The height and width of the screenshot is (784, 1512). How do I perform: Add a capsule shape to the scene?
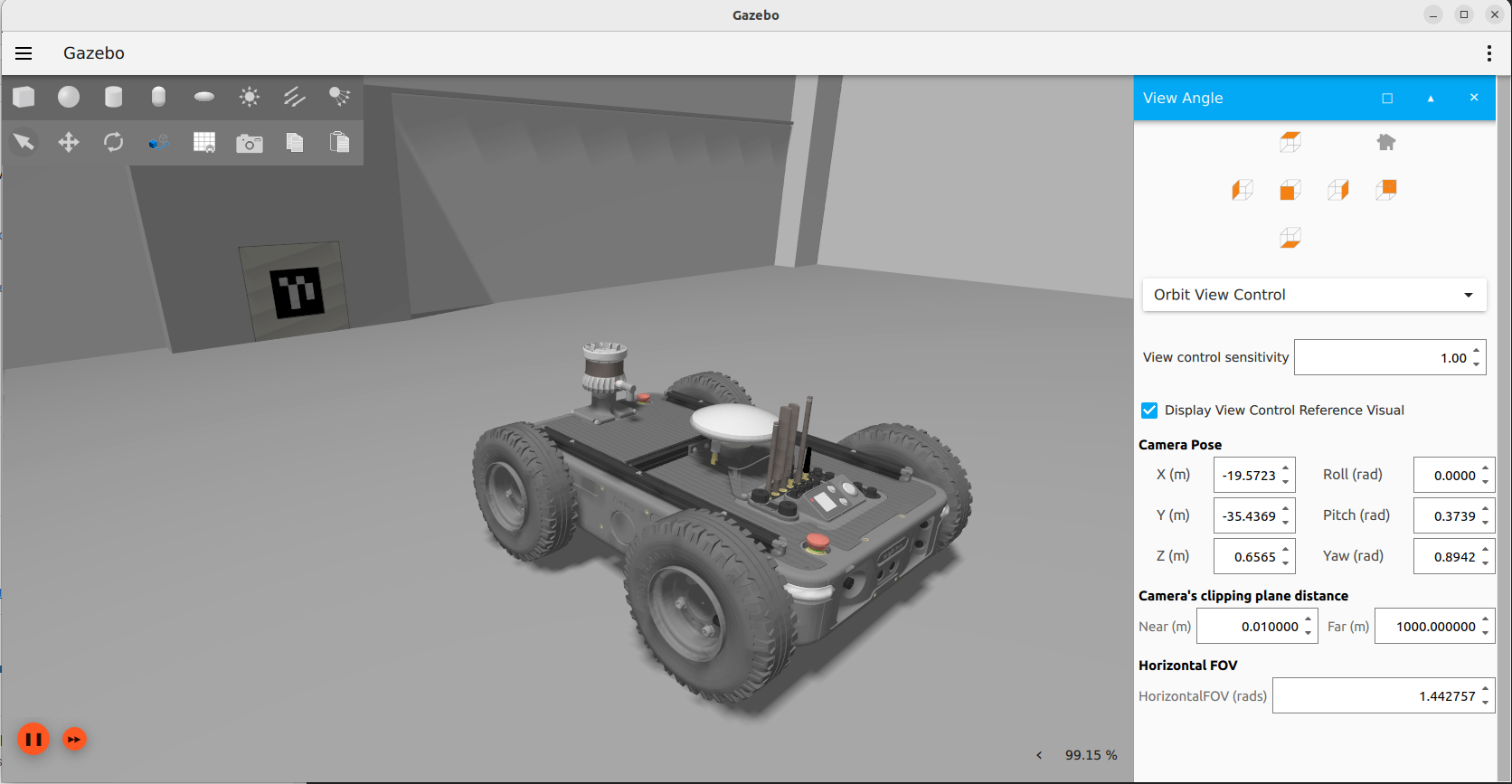click(158, 97)
